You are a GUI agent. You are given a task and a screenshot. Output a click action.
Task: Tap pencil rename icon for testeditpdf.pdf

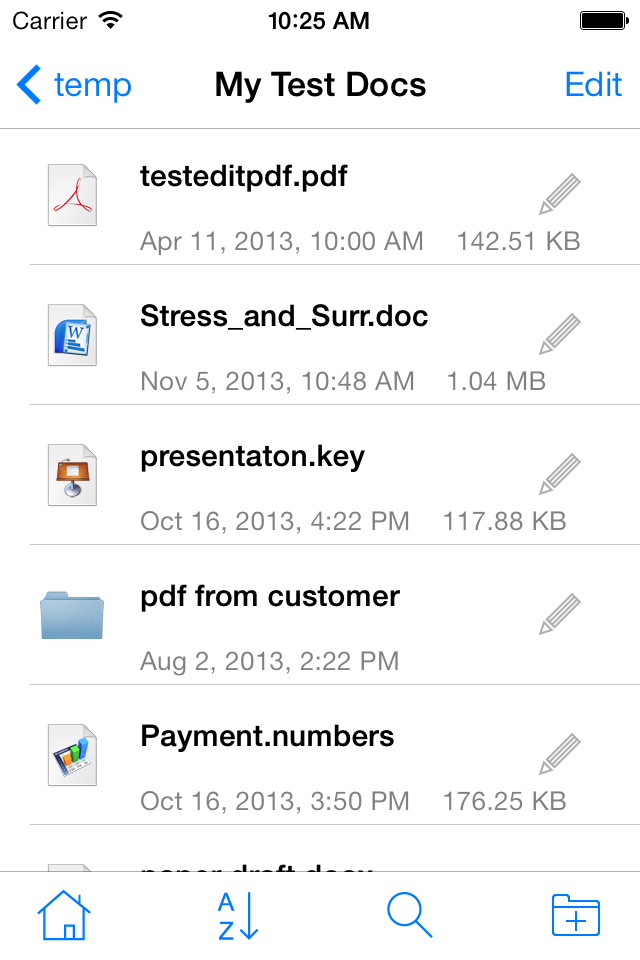(560, 194)
